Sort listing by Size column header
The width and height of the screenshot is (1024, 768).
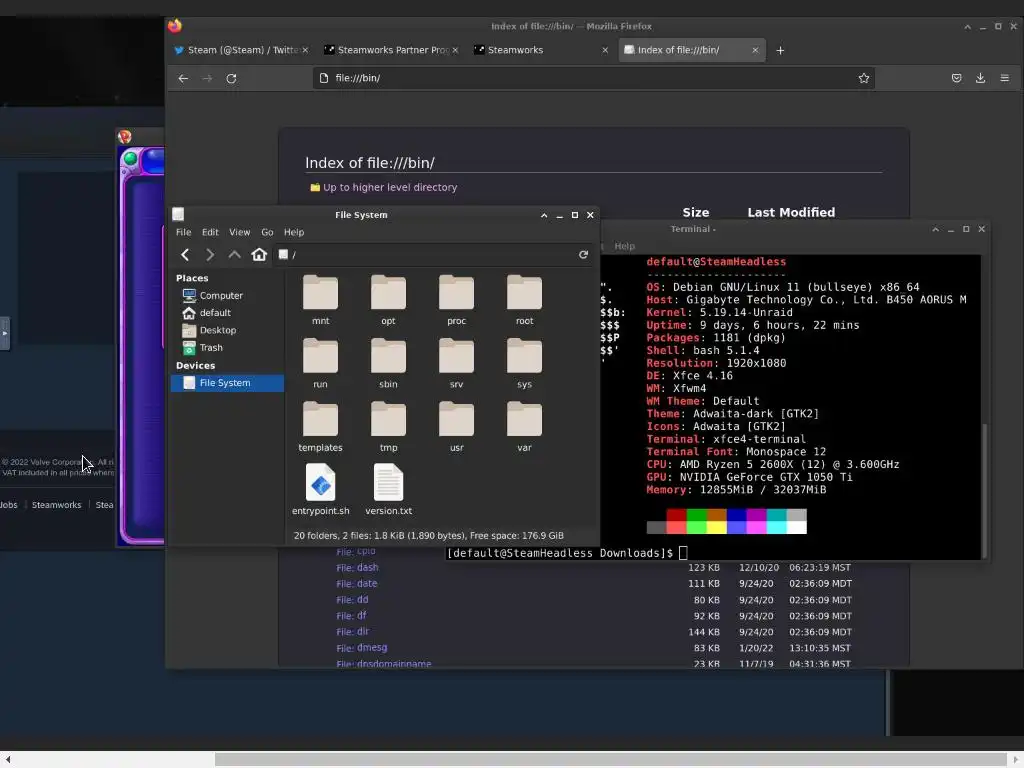coord(696,212)
